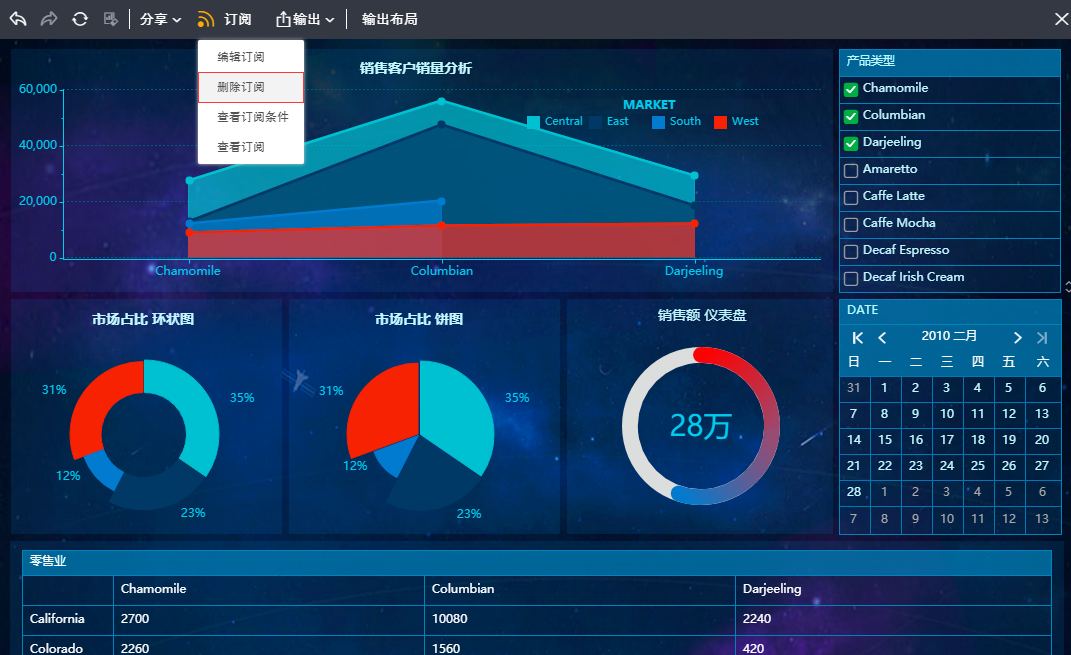Go to the previous month in calendar
The image size is (1071, 655).
(x=882, y=338)
